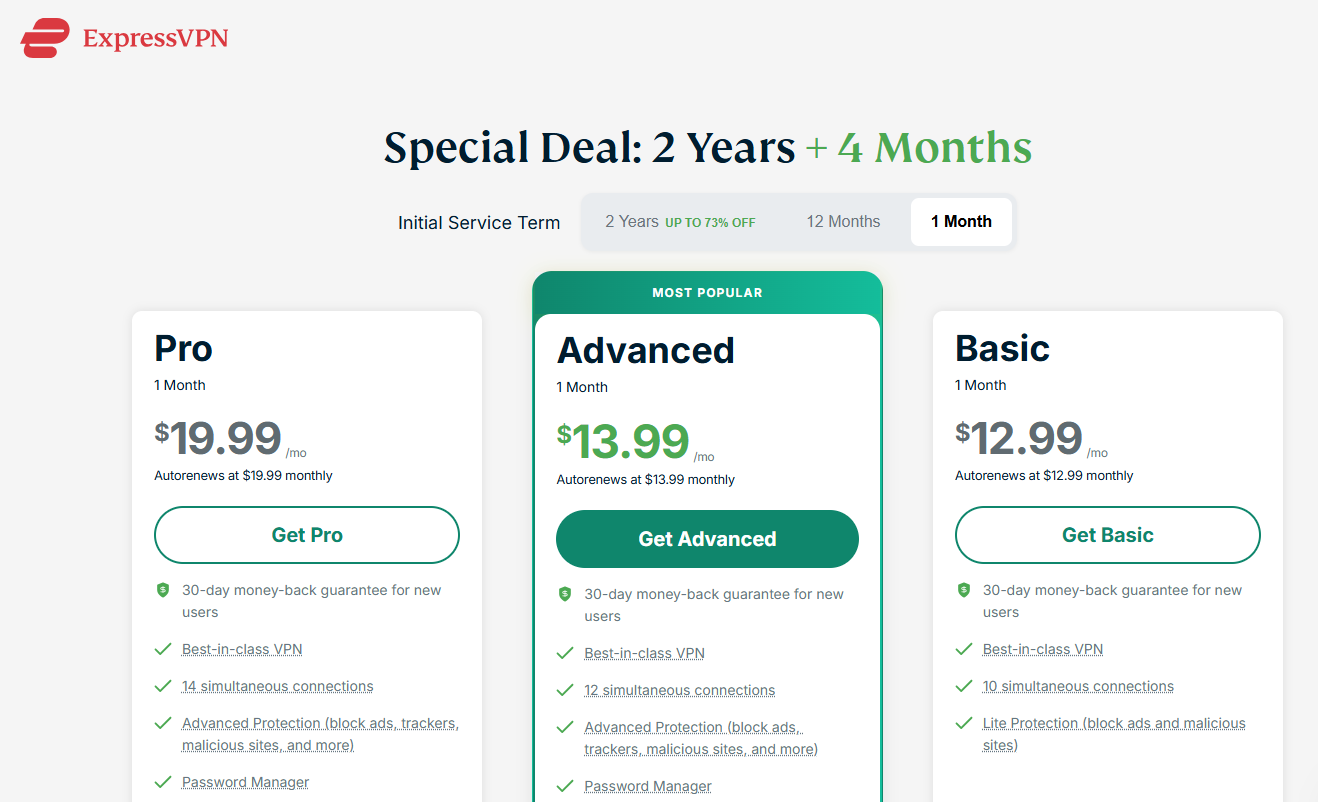Click the Basic money-back guarantee shield icon

coord(964,590)
